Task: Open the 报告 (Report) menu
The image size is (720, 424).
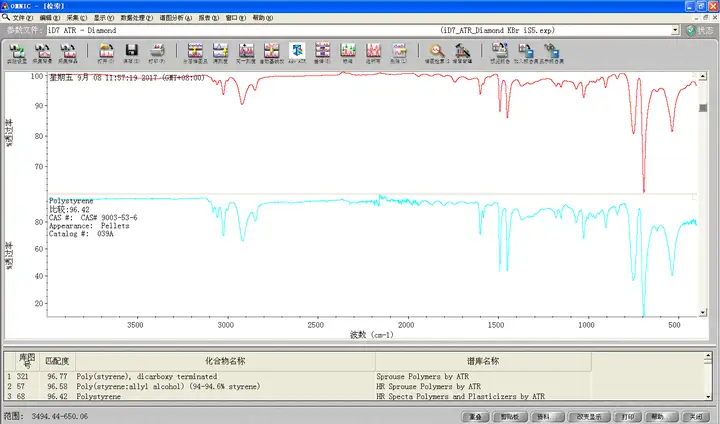Action: [209, 18]
